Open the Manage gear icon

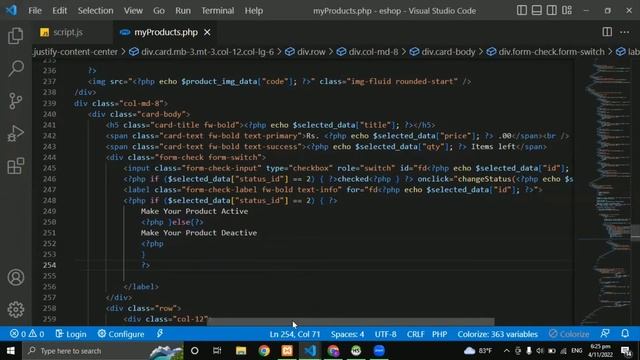click(x=16, y=309)
